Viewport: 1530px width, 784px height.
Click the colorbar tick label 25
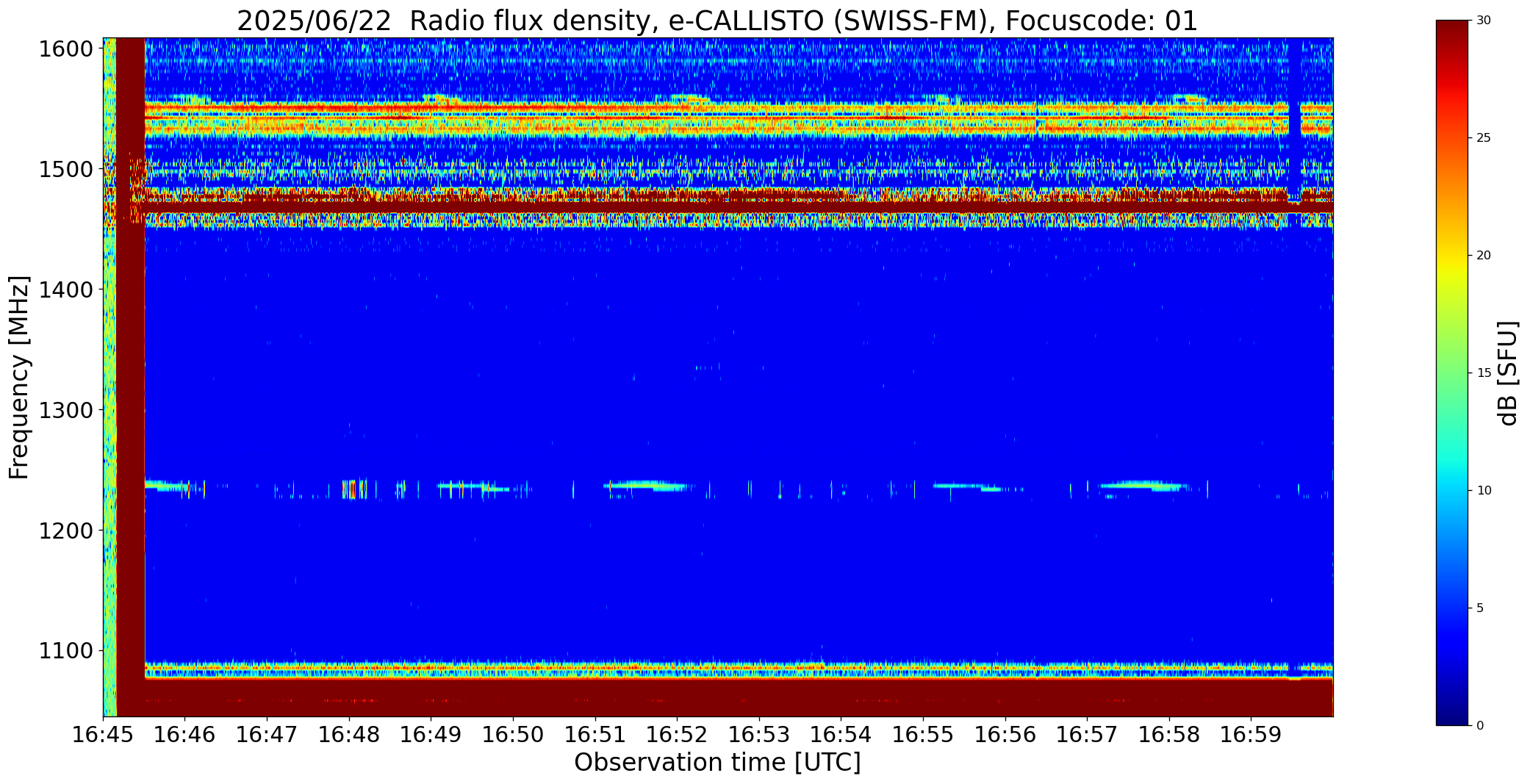pyautogui.click(x=1484, y=138)
